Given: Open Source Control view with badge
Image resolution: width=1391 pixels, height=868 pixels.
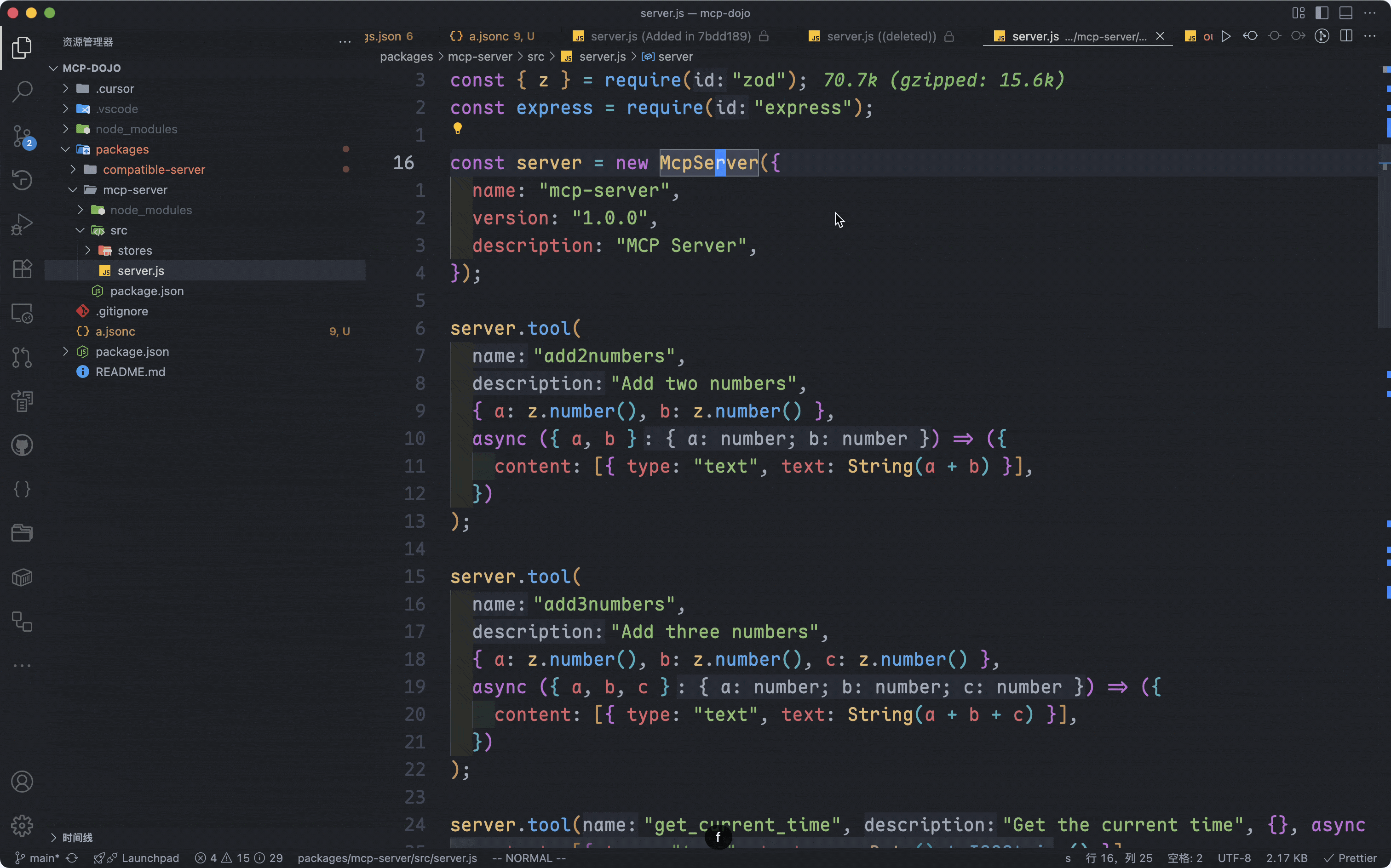Looking at the screenshot, I should click(x=22, y=136).
